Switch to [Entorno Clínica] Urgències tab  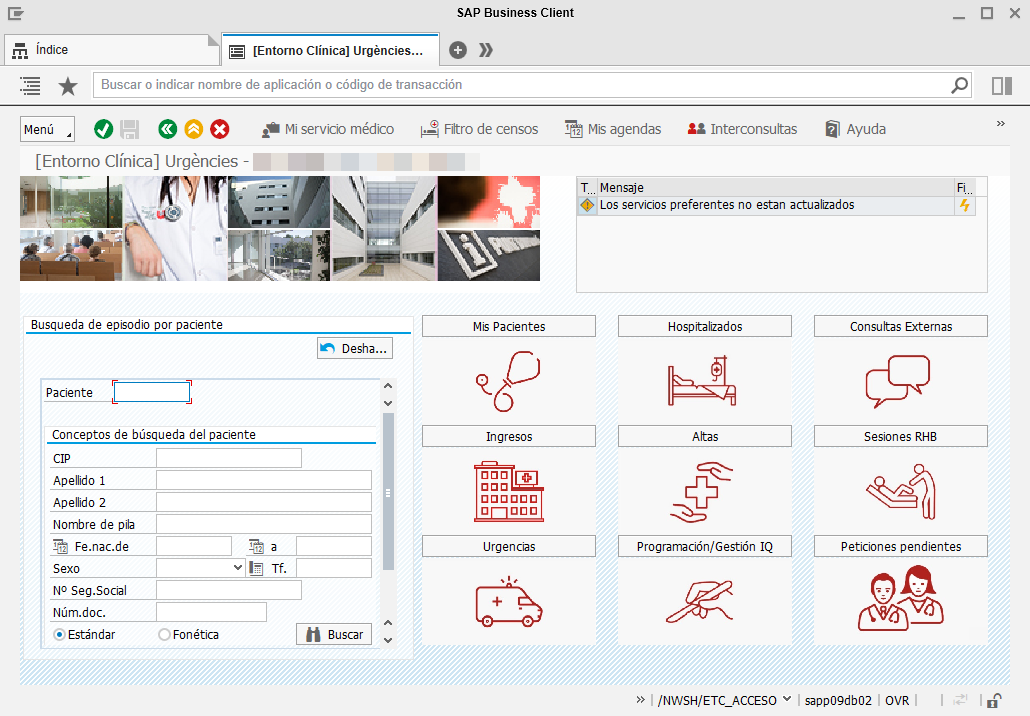click(330, 51)
